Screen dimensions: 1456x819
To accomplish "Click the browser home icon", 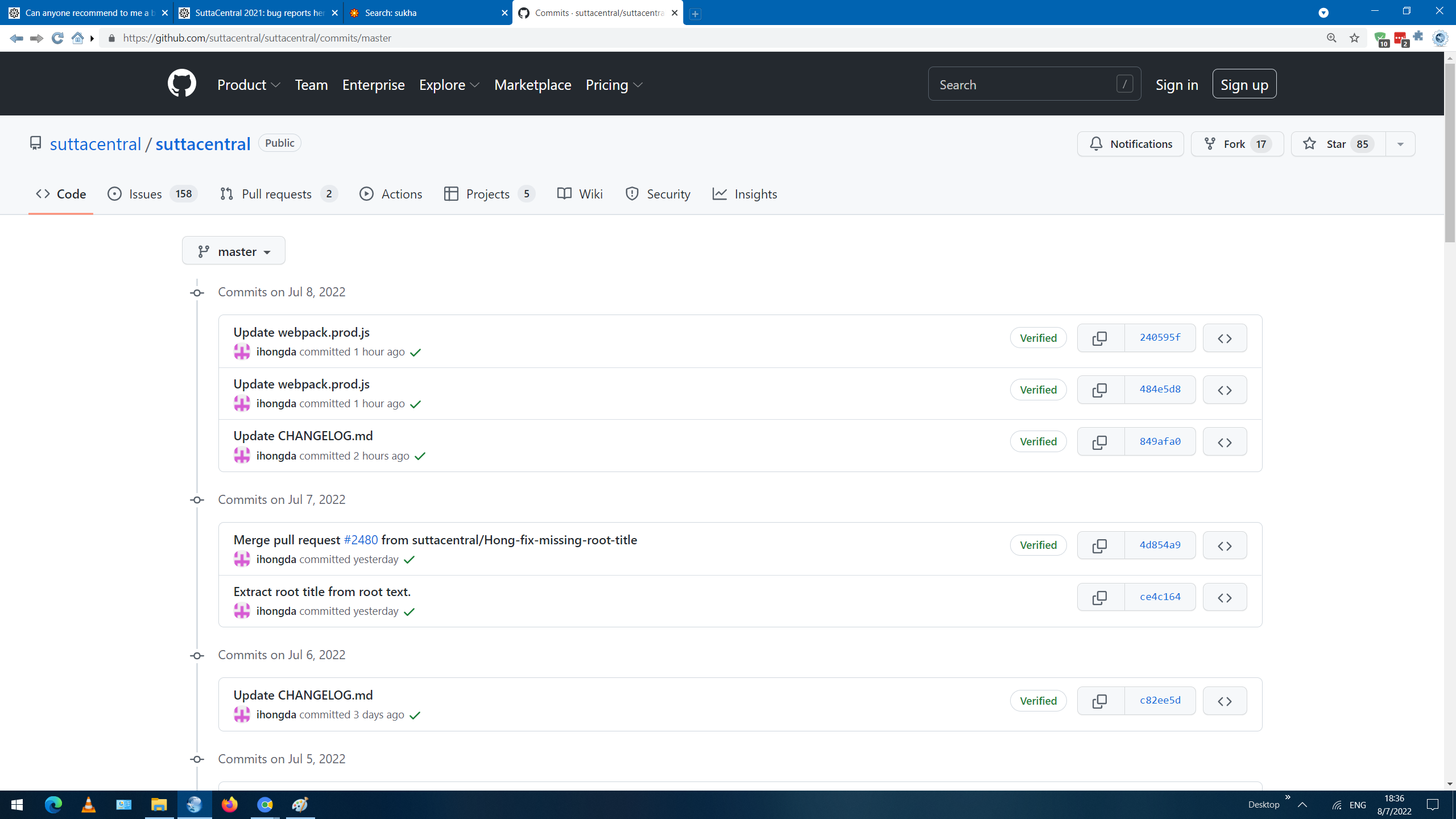I will pyautogui.click(x=78, y=38).
